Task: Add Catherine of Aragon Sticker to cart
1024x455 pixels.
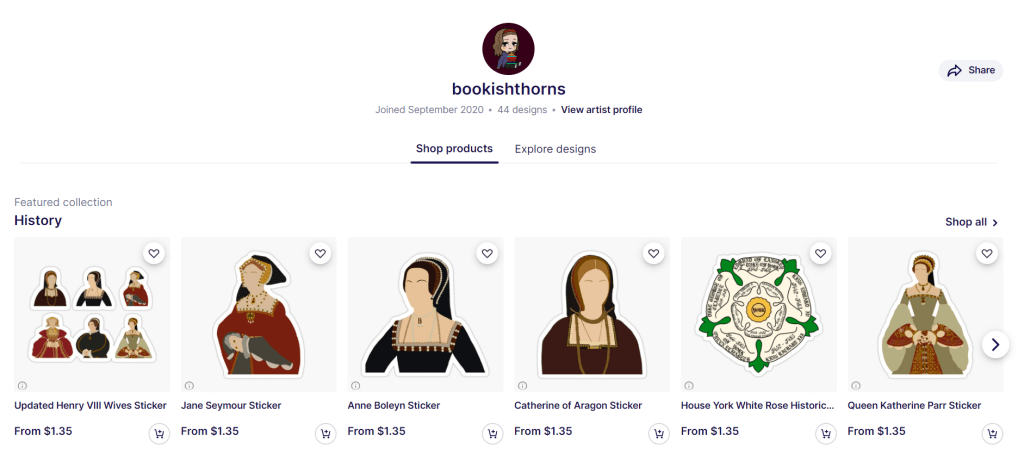Action: click(x=658, y=433)
